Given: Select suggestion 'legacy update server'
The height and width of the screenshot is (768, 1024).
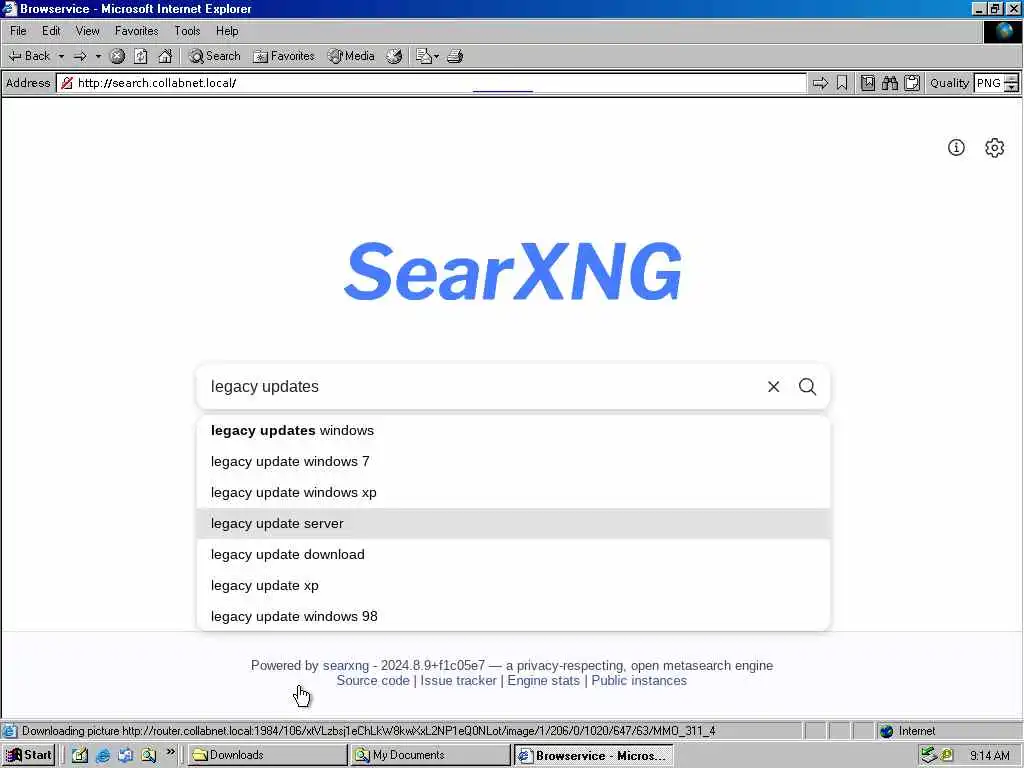Looking at the screenshot, I should [513, 524].
